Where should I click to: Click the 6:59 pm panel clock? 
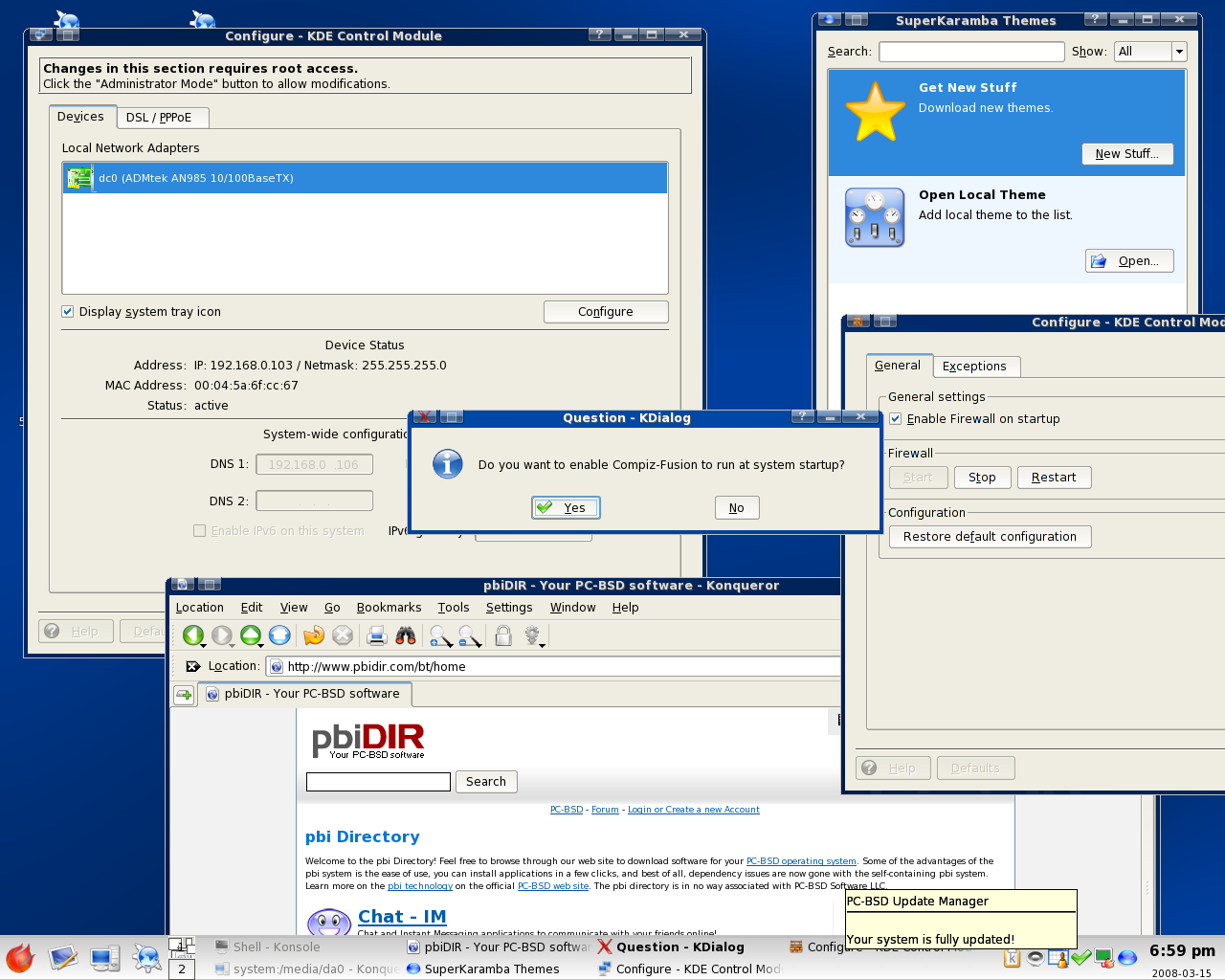pyautogui.click(x=1182, y=951)
